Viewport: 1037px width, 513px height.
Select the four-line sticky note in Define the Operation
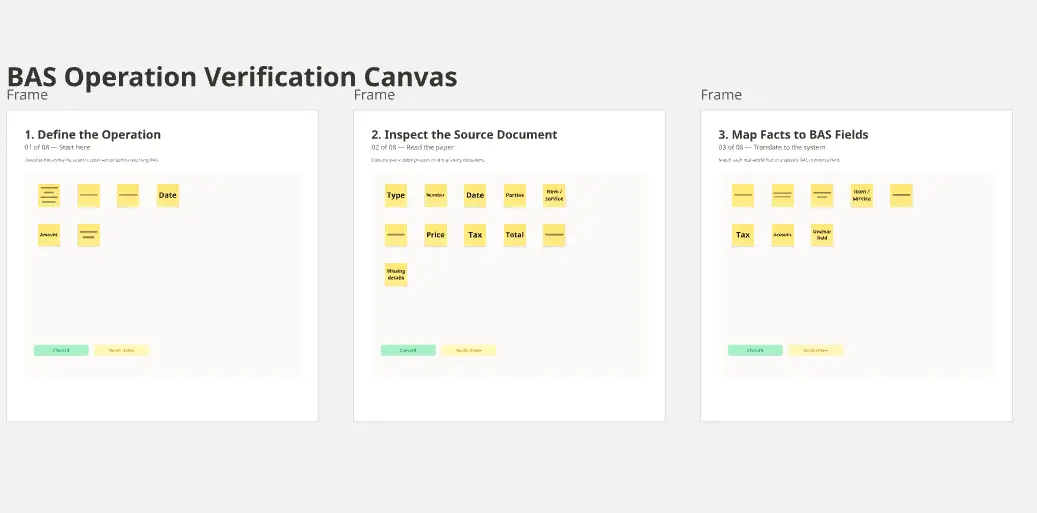pos(49,195)
